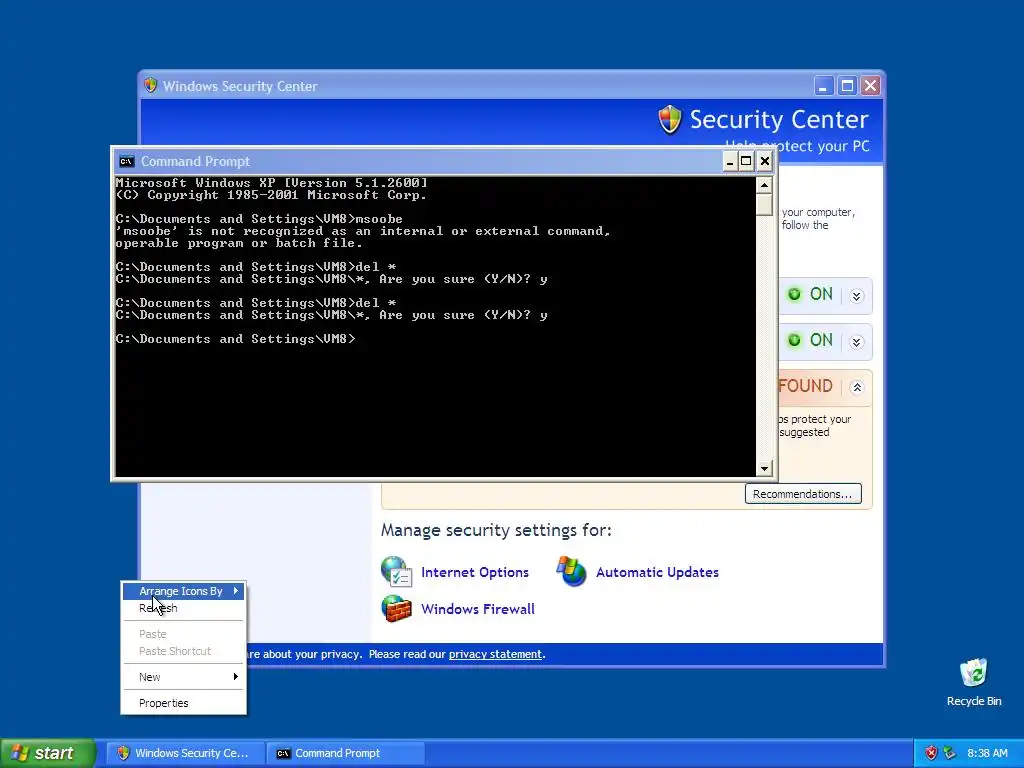Open the Windows Firewall brick wall icon

[396, 609]
